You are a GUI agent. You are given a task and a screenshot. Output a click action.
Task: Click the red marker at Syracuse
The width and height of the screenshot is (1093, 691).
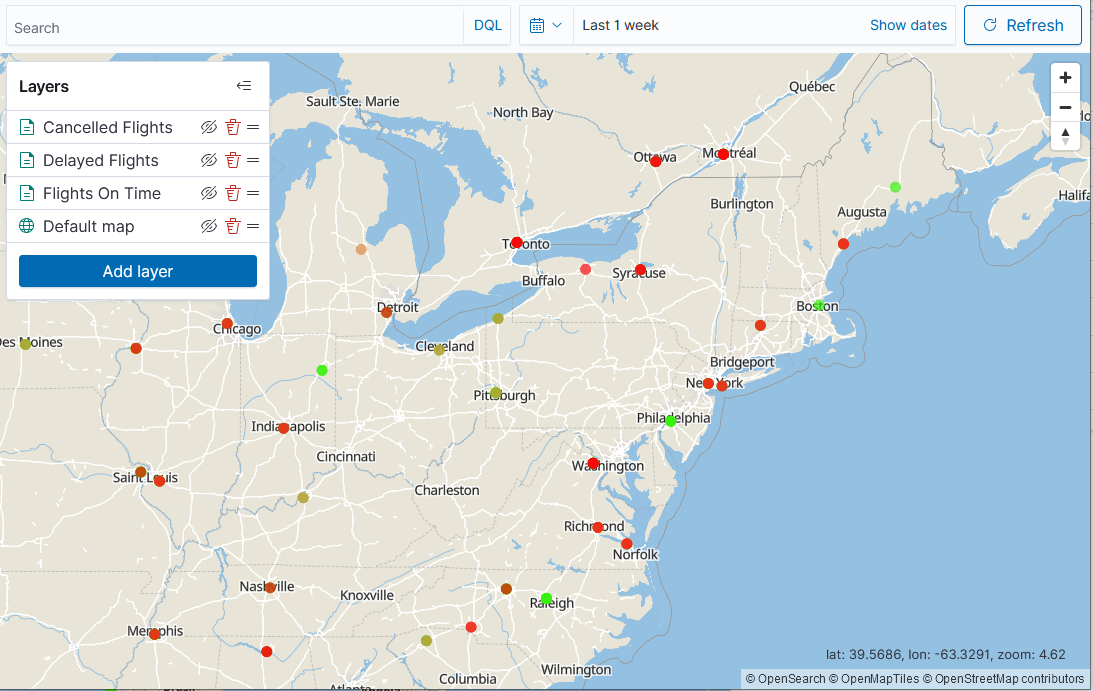[x=641, y=270]
